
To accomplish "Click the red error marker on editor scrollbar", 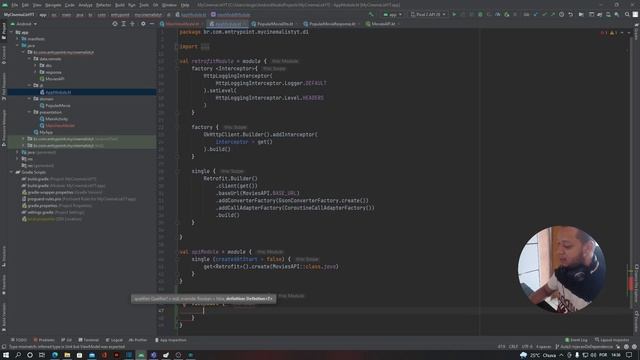I will tap(630, 282).
